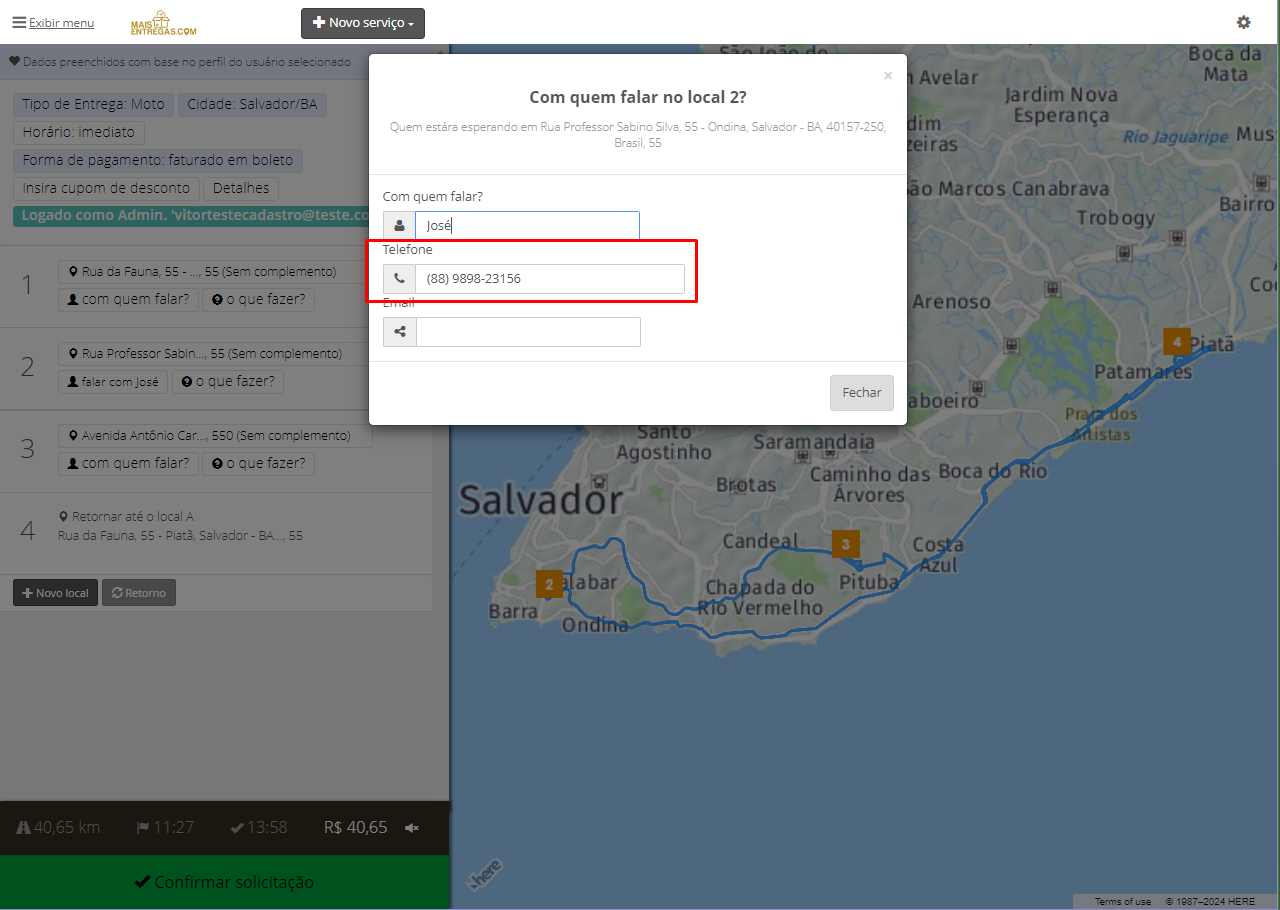The image size is (1280, 910).
Task: Open the hamburger Exibir menu icon
Action: [x=19, y=22]
